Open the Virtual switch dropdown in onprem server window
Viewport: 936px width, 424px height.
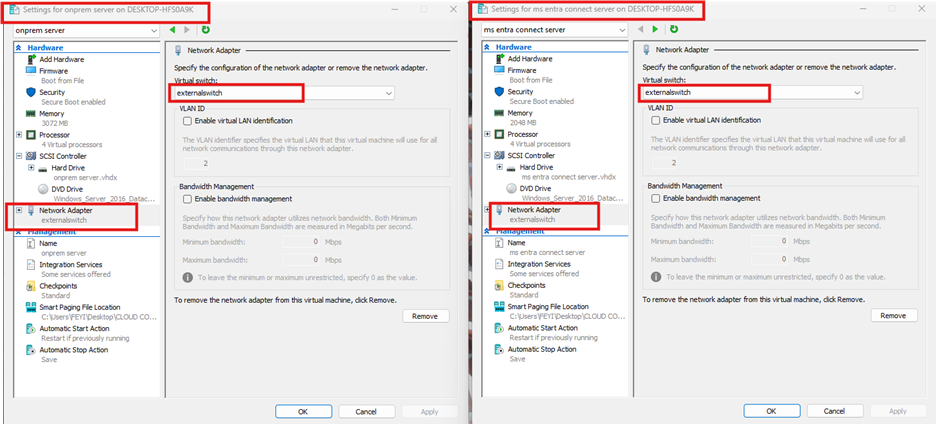387,93
